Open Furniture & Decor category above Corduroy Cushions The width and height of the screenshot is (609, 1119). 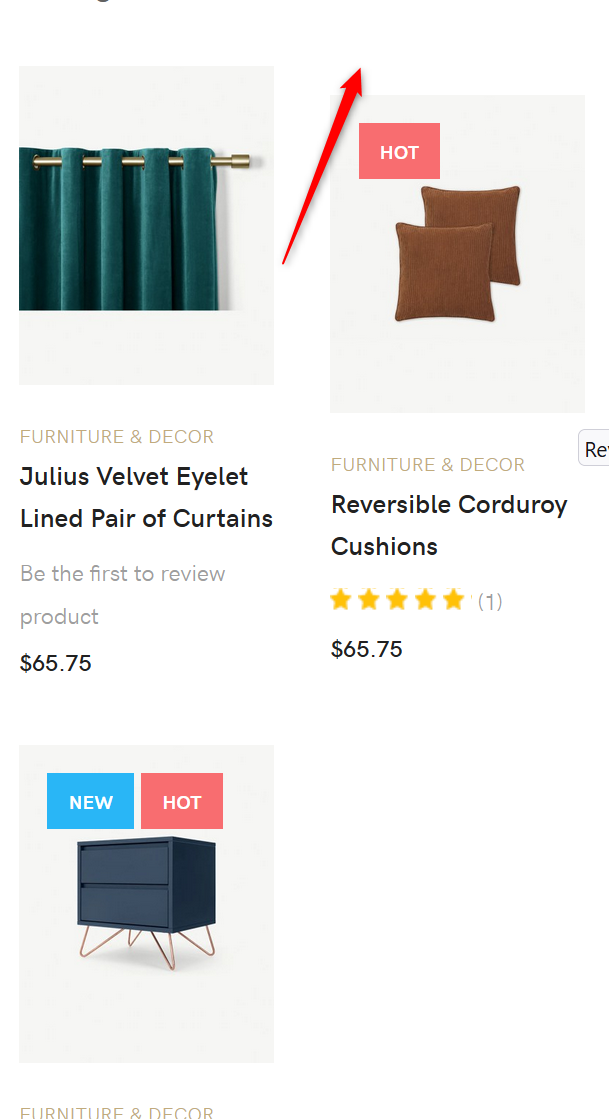[428, 465]
